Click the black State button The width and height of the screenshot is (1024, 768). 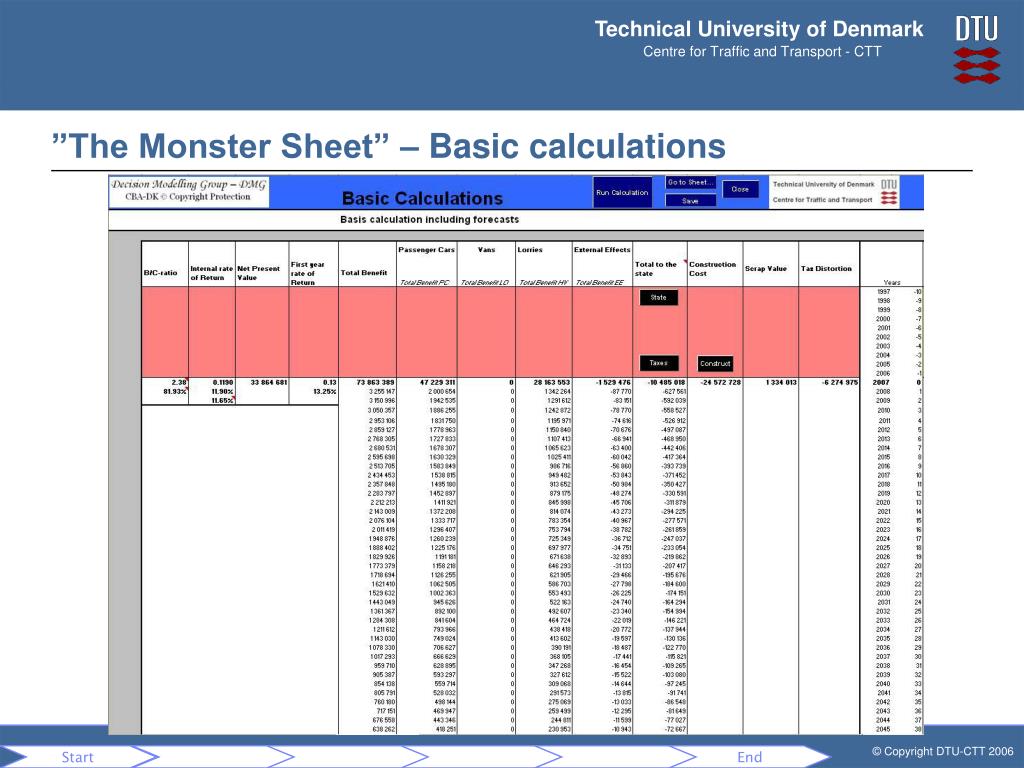point(658,298)
